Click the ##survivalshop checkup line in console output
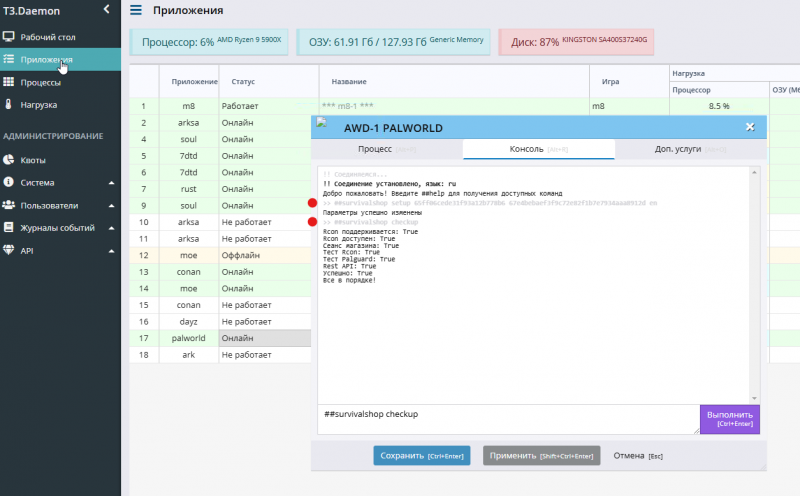Screen dimensions: 800x496 (370, 222)
